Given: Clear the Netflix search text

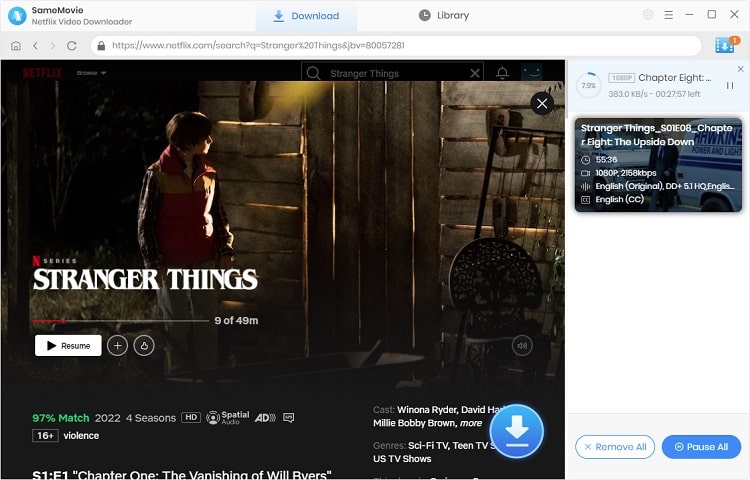Looking at the screenshot, I should [474, 73].
